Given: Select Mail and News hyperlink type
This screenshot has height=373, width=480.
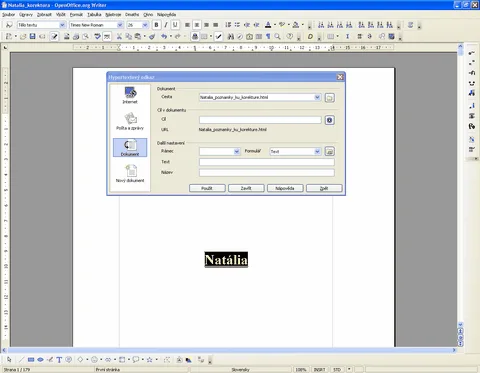Looking at the screenshot, I should [x=130, y=121].
